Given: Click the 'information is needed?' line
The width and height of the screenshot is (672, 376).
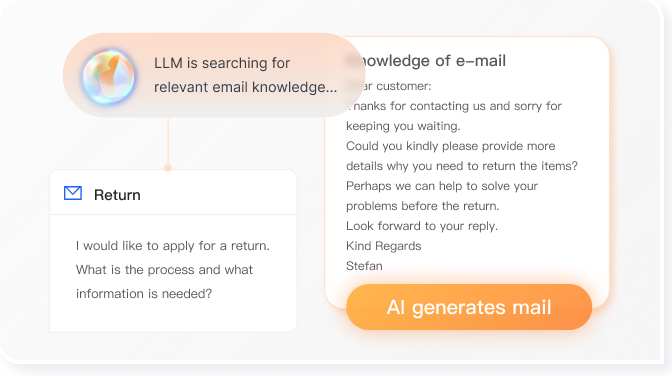Looking at the screenshot, I should point(144,294).
